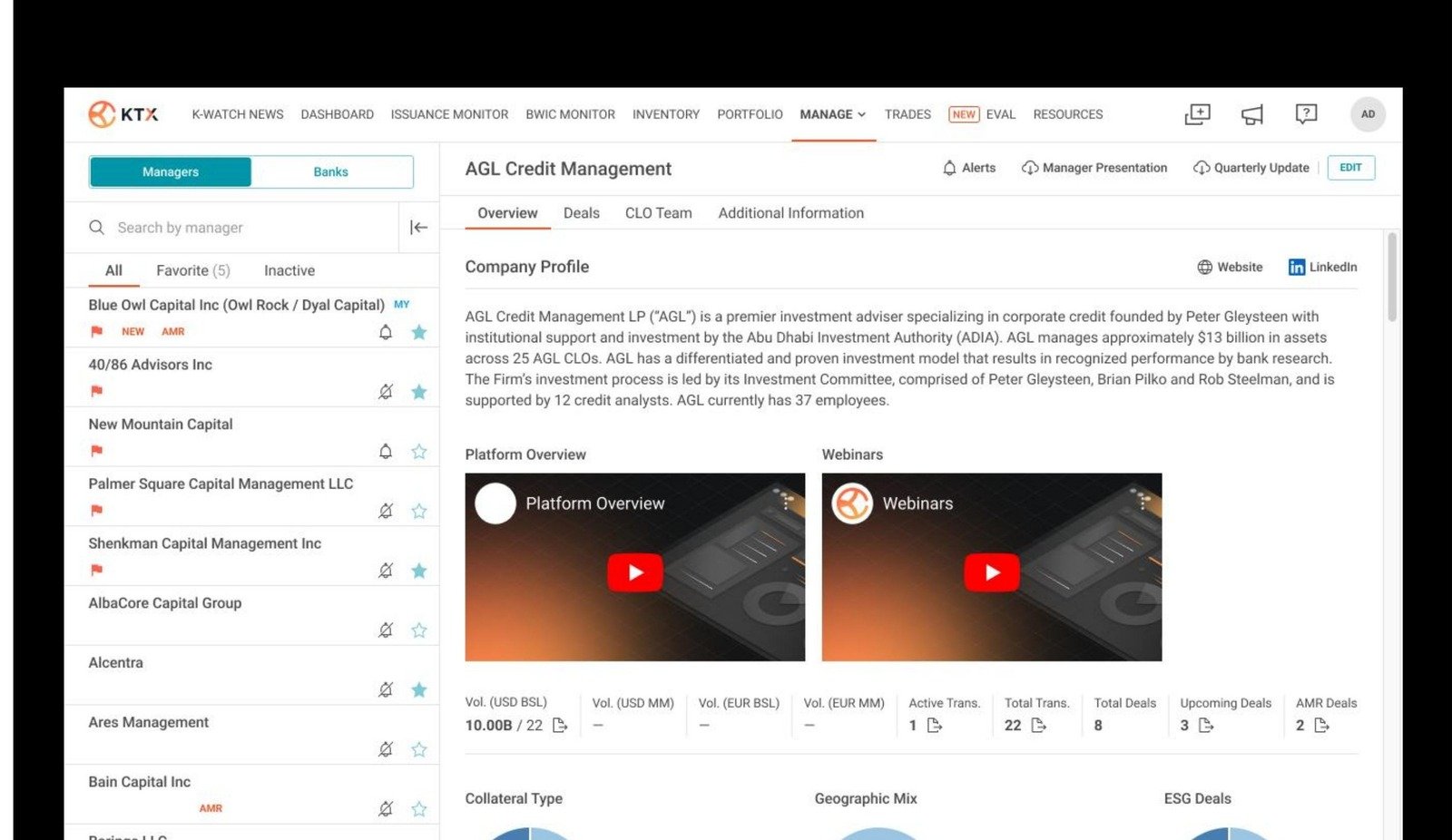Expand the MANAGE dropdown menu

(x=833, y=114)
